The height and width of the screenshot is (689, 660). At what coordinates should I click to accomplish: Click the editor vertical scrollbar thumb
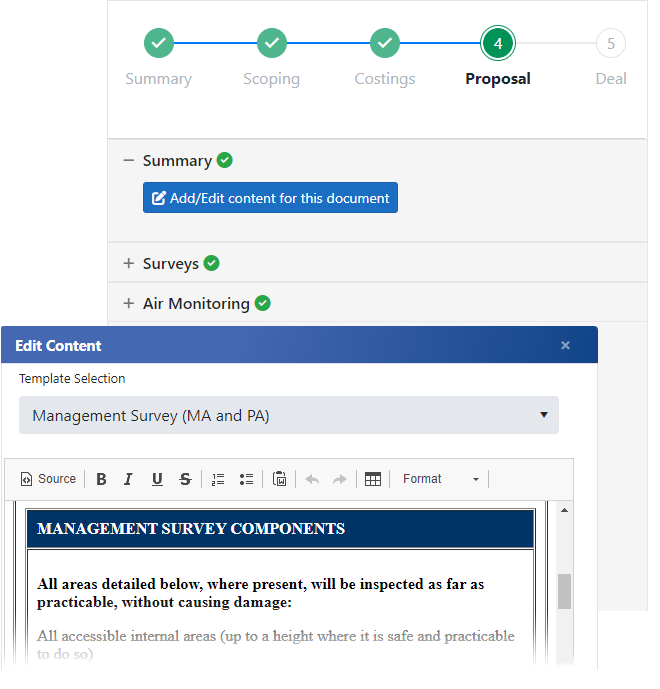click(565, 591)
